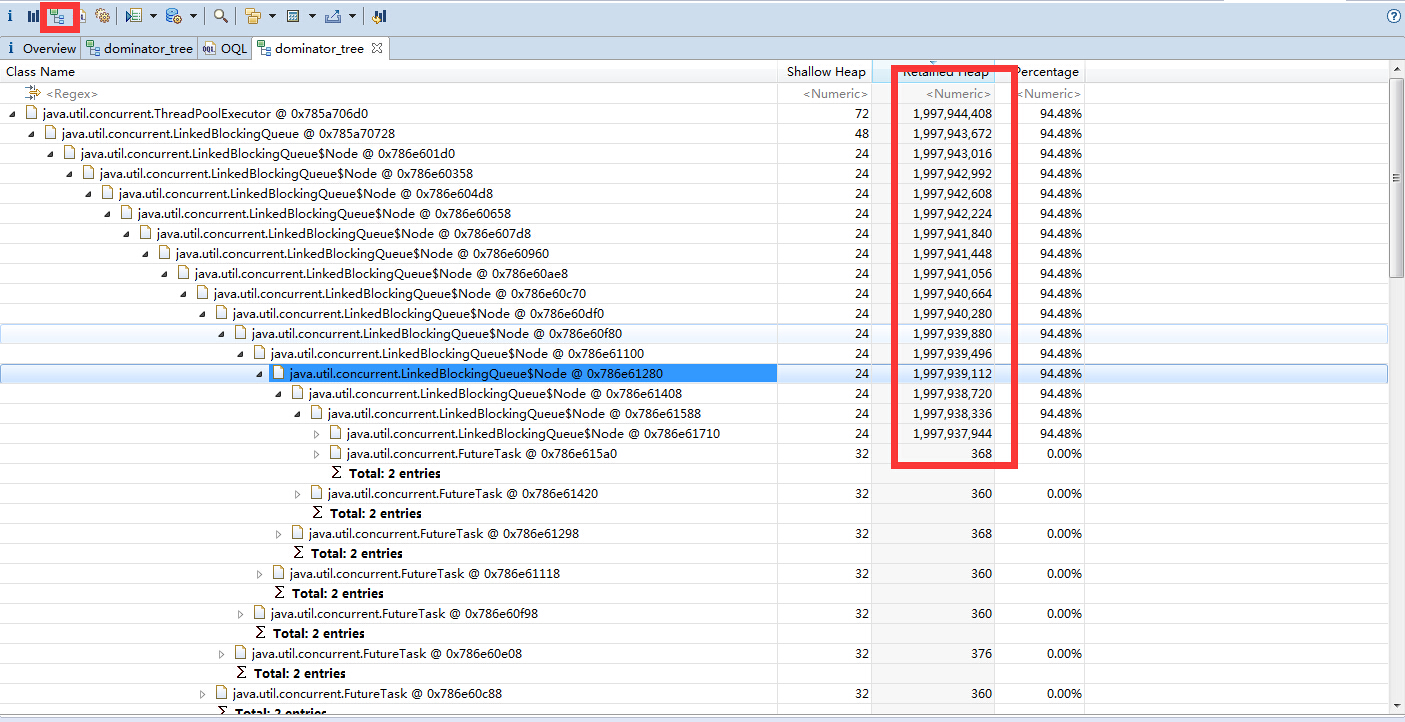This screenshot has height=722, width=1405.
Task: Open the Overview info icon in toolbar
Action: pos(10,16)
